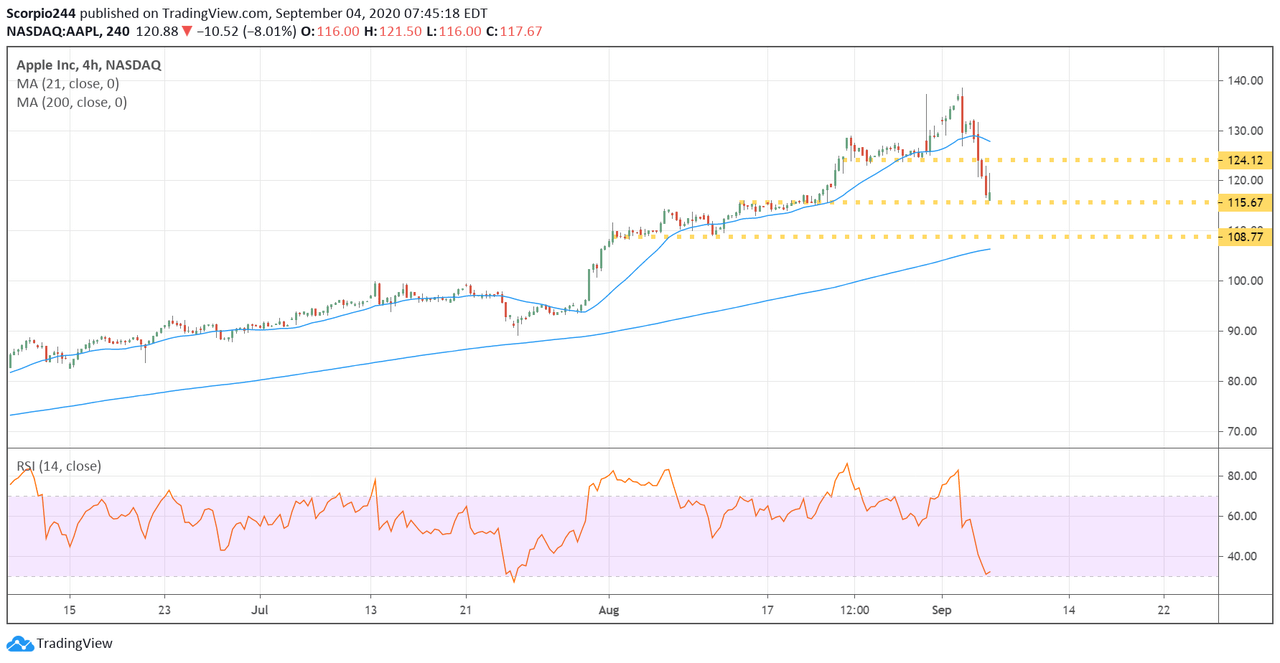Click the 'Apple Inc, 4h, NASDAQ' chart title
The width and height of the screenshot is (1280, 663).
(x=89, y=65)
